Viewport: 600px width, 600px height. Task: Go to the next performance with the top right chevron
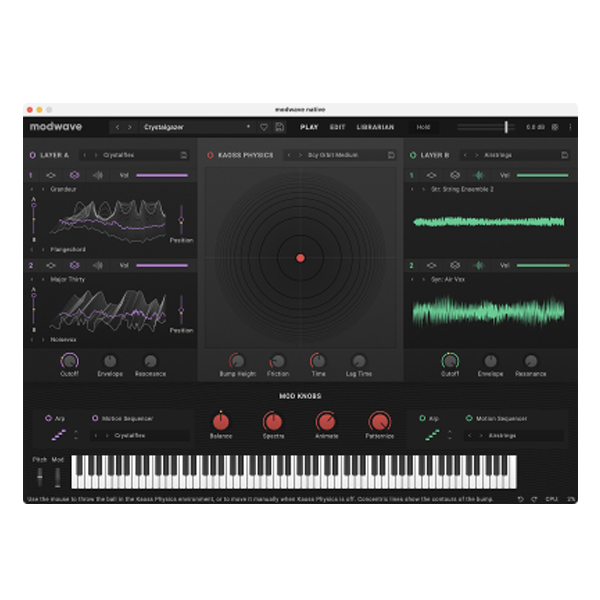[130, 127]
